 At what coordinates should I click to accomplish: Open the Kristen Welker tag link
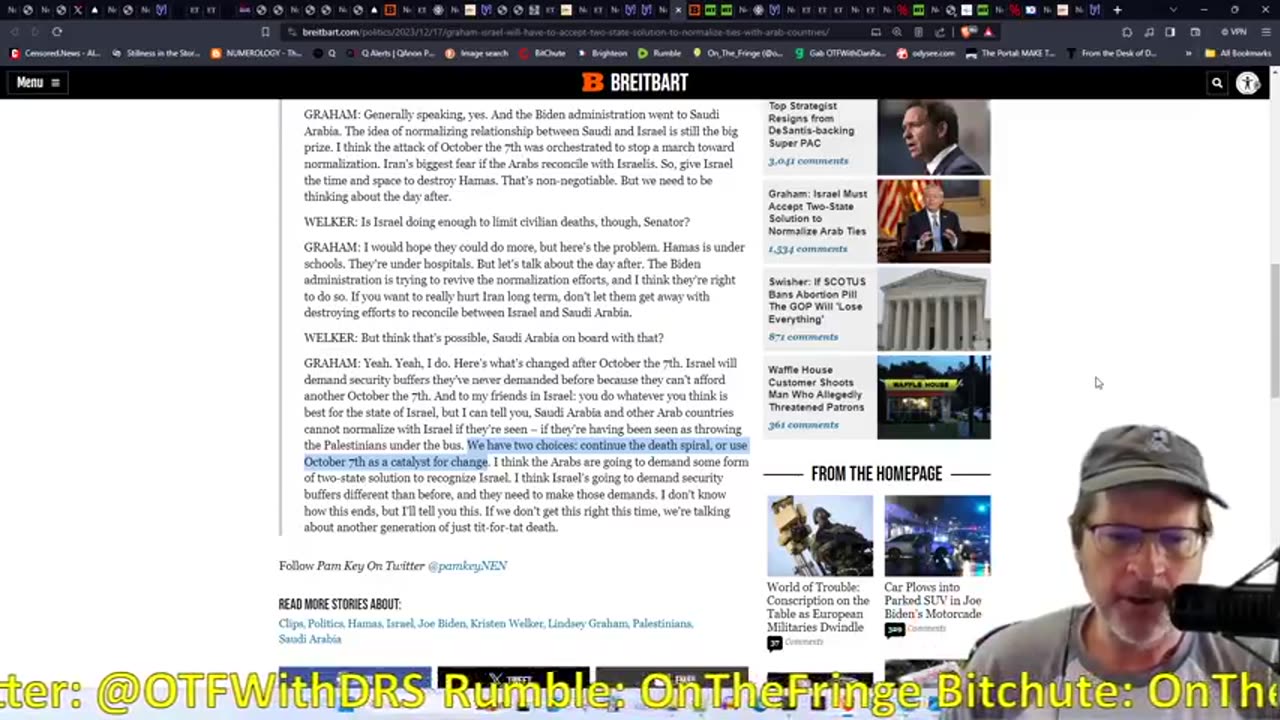pyautogui.click(x=506, y=623)
